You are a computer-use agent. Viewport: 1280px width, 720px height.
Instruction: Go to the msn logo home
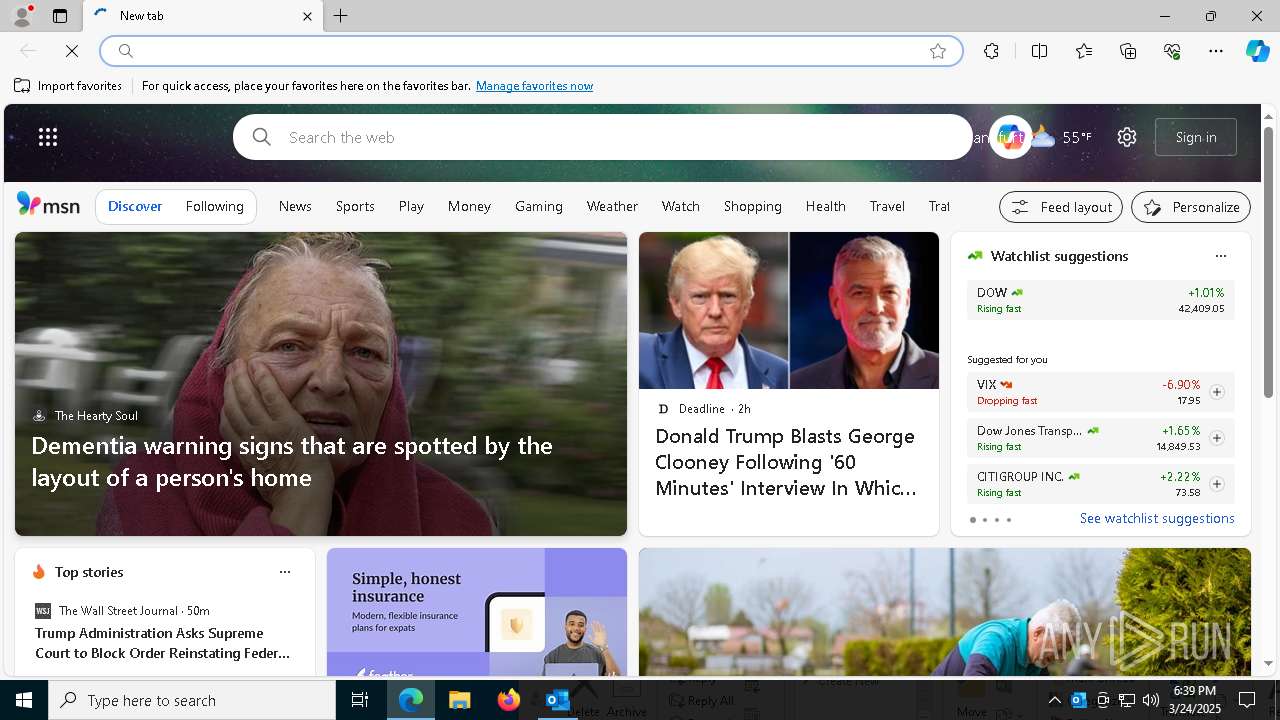tap(48, 205)
